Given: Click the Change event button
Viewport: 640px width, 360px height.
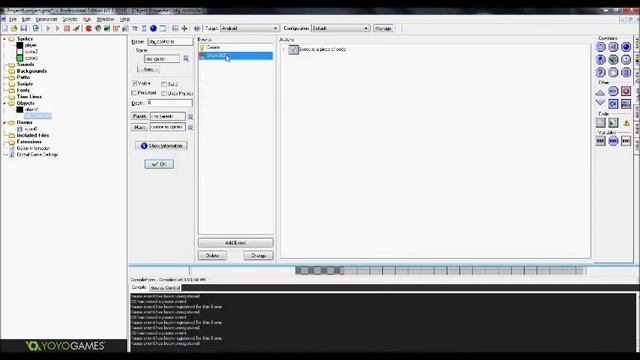Looking at the screenshot, I should coord(258,256).
